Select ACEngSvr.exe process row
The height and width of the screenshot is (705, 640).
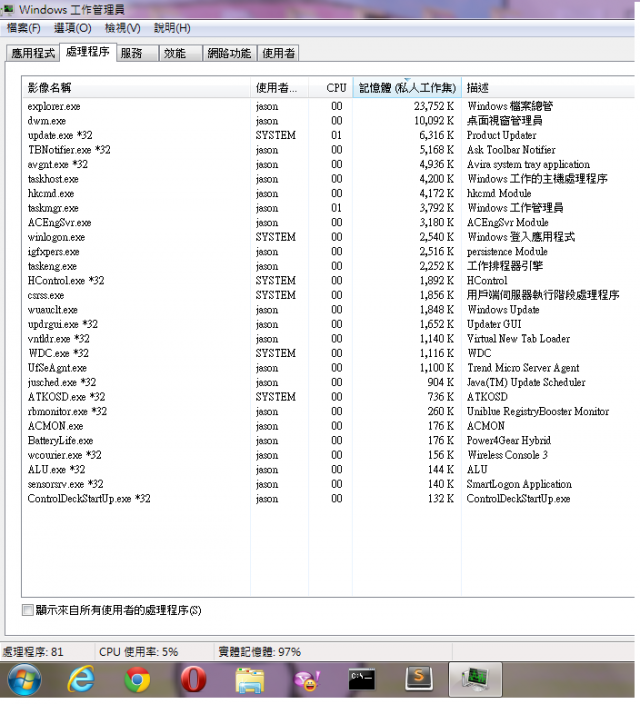(x=328, y=223)
